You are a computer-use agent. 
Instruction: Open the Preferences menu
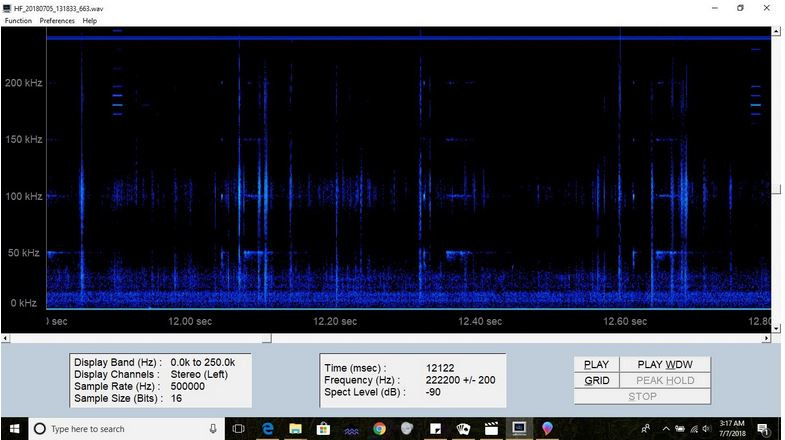[57, 21]
